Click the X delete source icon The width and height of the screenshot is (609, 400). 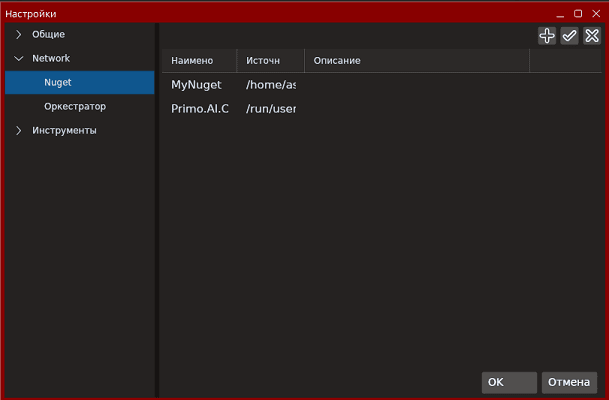[592, 35]
